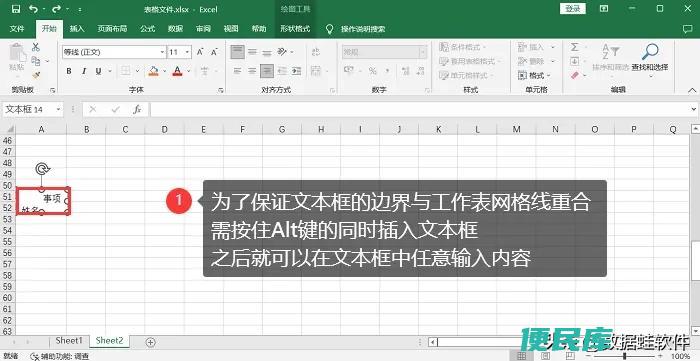Viewport: 700px width, 361px height.
Task: Open the font size dropdown showing 11
Action: 188,52
